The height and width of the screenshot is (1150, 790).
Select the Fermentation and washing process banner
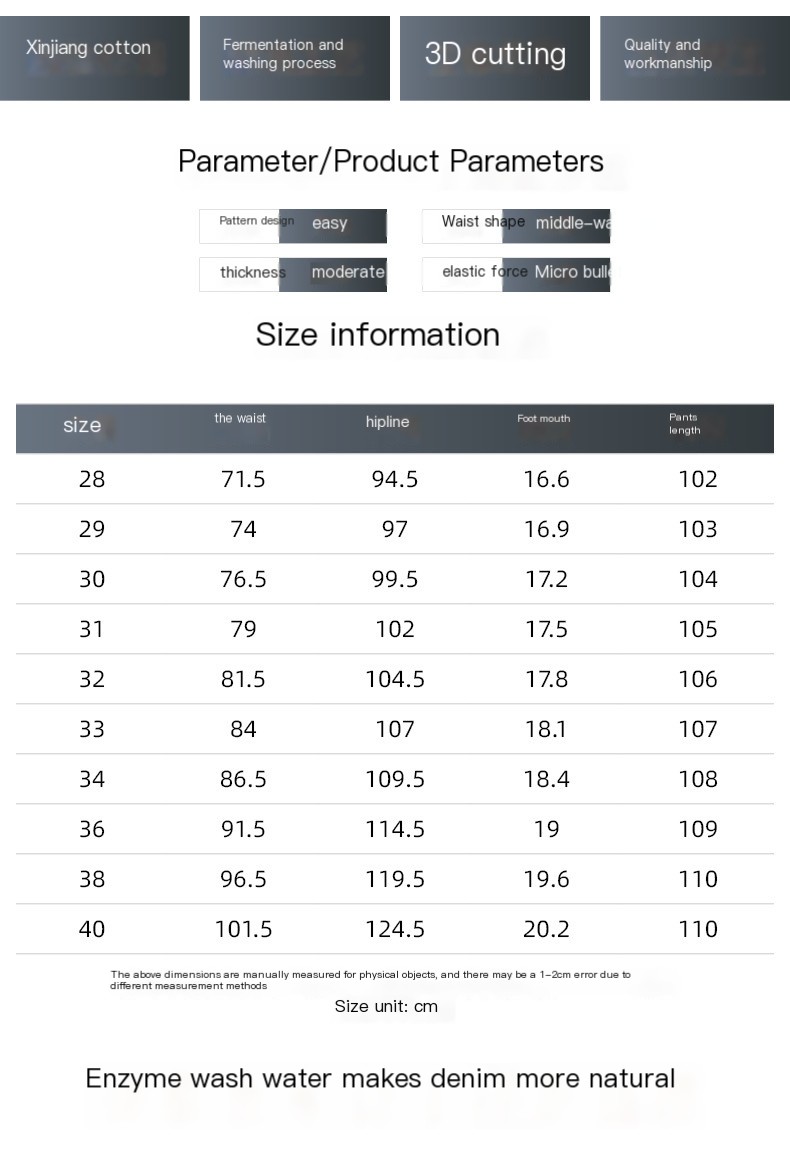click(x=294, y=57)
